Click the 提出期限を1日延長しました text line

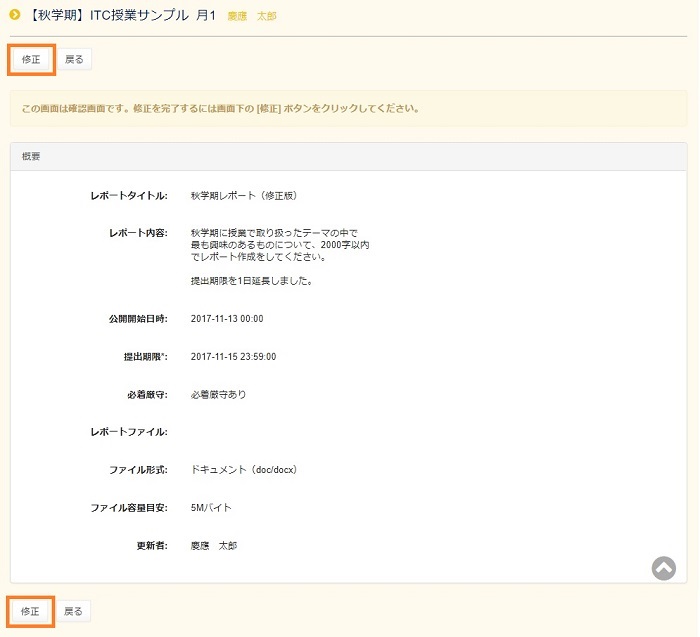click(252, 281)
